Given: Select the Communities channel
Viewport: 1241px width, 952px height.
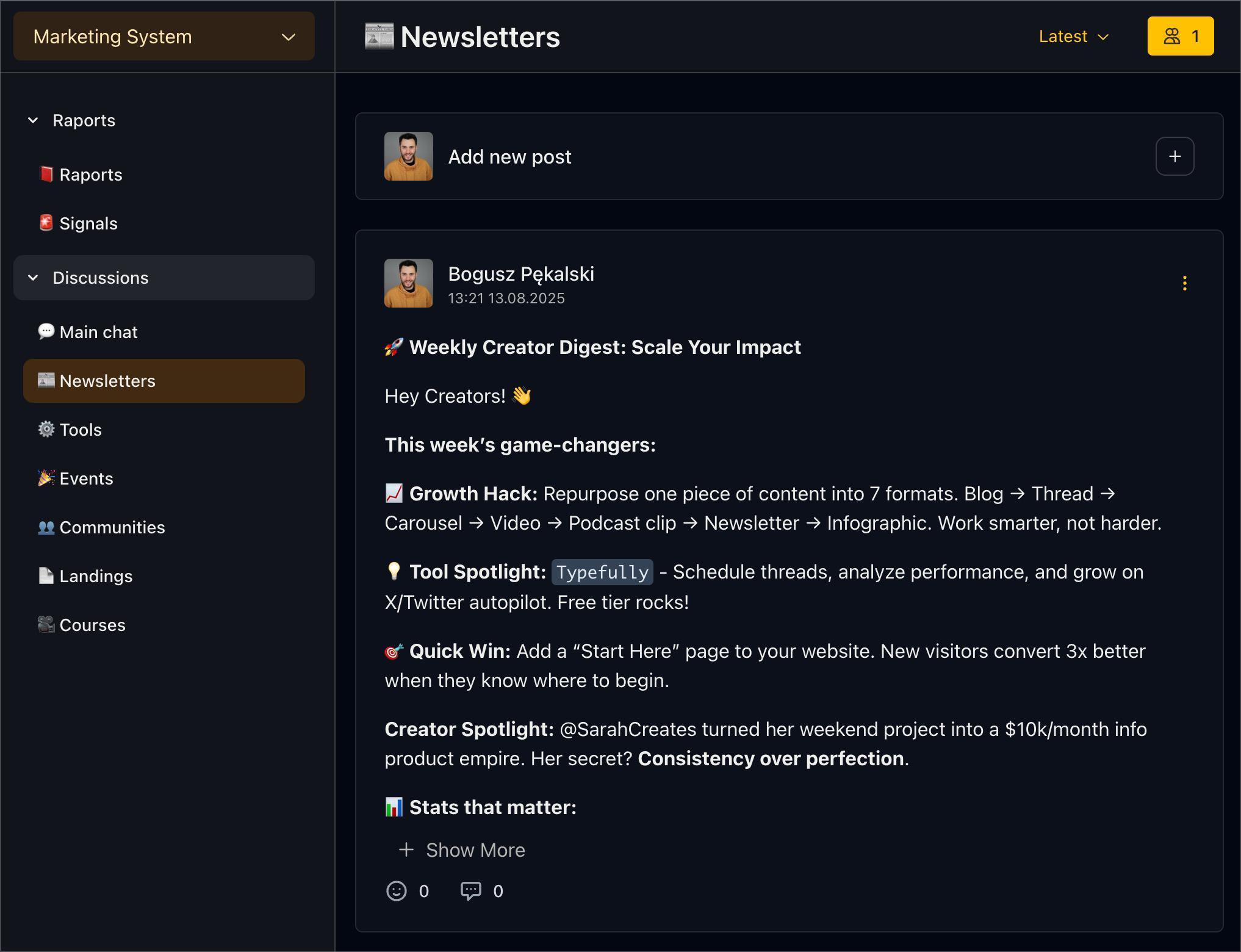Looking at the screenshot, I should (x=112, y=527).
